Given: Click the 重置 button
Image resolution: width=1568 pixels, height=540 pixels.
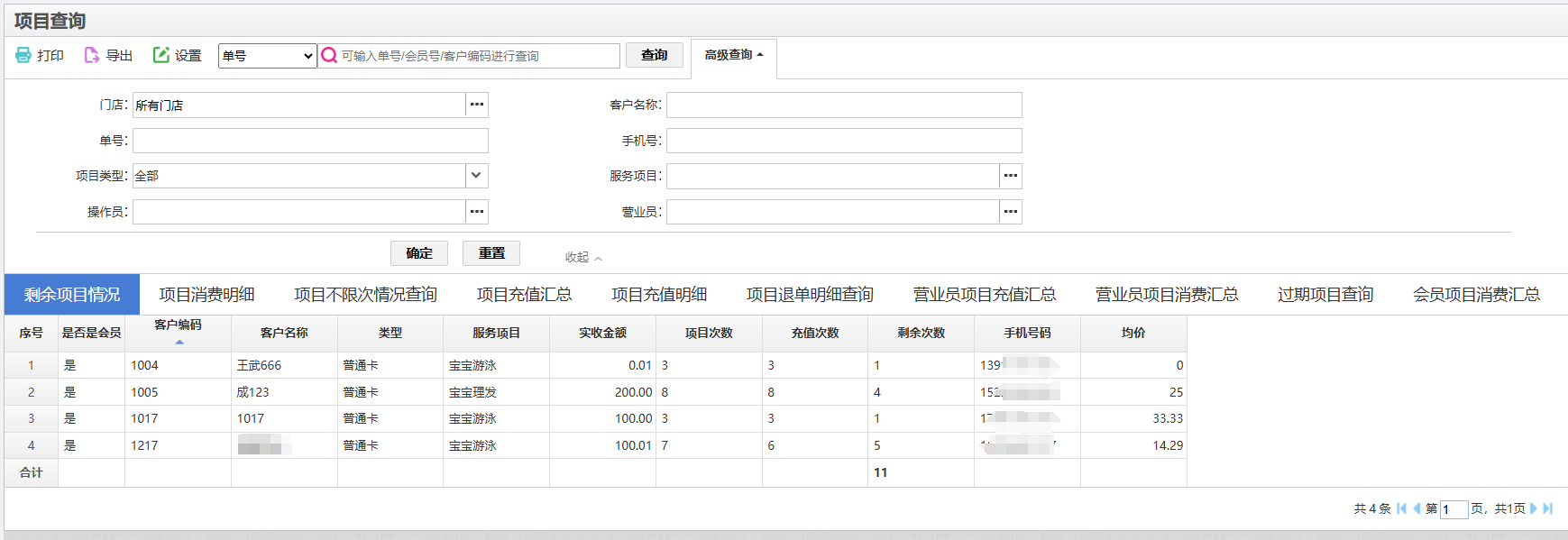Looking at the screenshot, I should (491, 253).
